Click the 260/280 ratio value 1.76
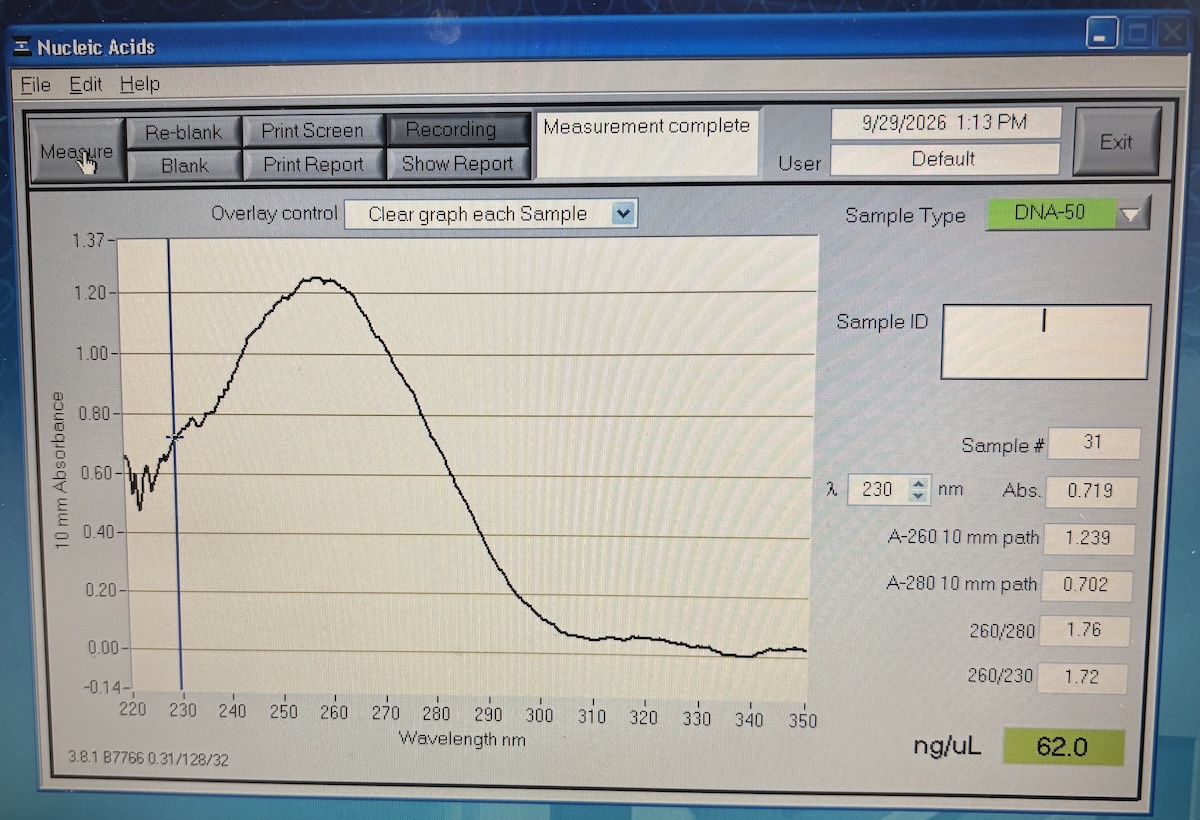Image resolution: width=1200 pixels, height=820 pixels. (x=1084, y=631)
